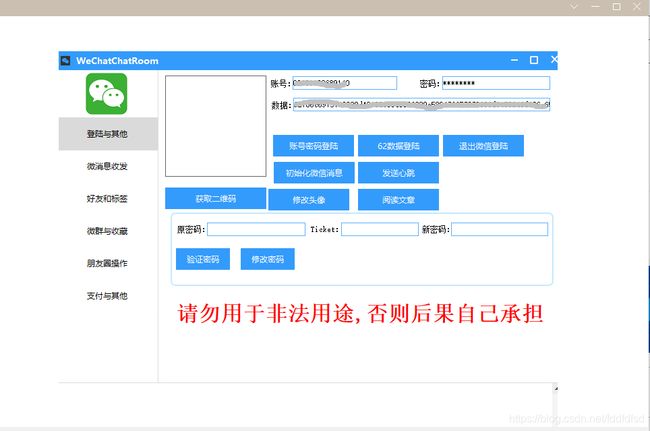
Task: Maximize the WeChatChatRoom window
Action: [x=534, y=60]
